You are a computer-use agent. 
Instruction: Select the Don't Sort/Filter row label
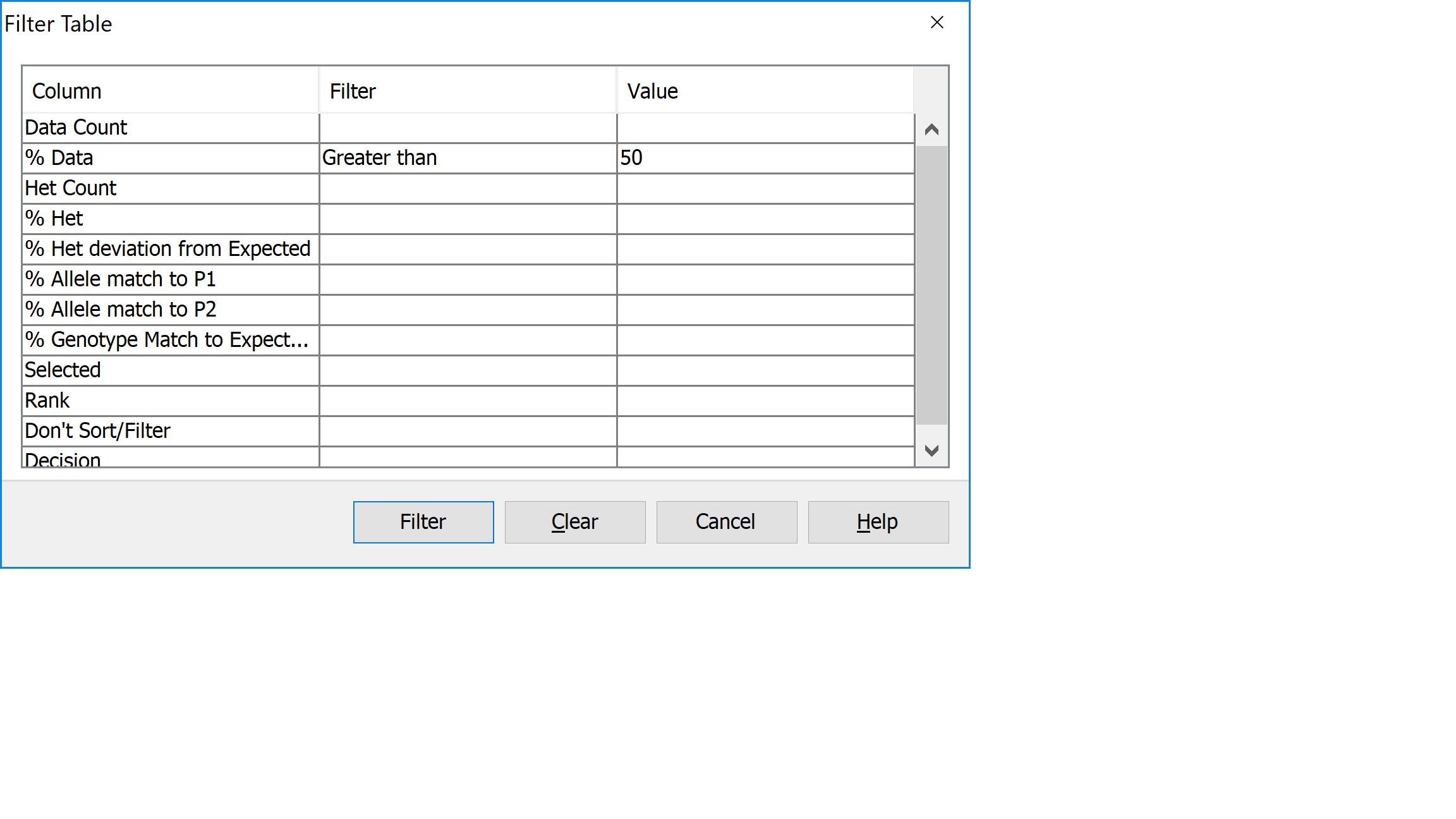click(171, 431)
